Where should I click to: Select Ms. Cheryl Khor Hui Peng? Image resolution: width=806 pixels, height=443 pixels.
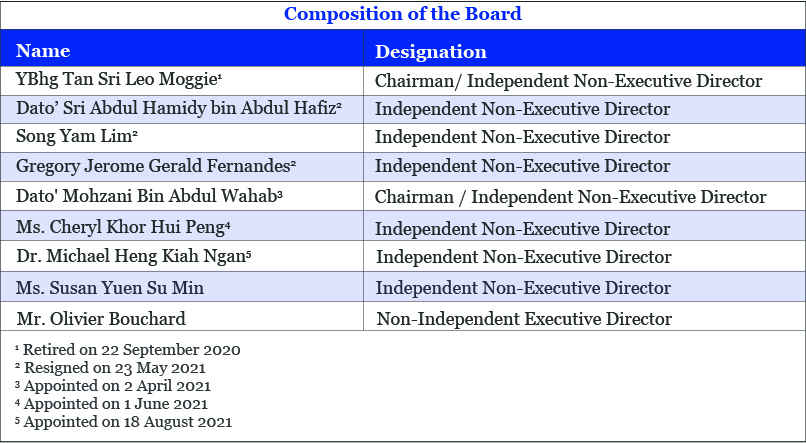[x=123, y=227]
